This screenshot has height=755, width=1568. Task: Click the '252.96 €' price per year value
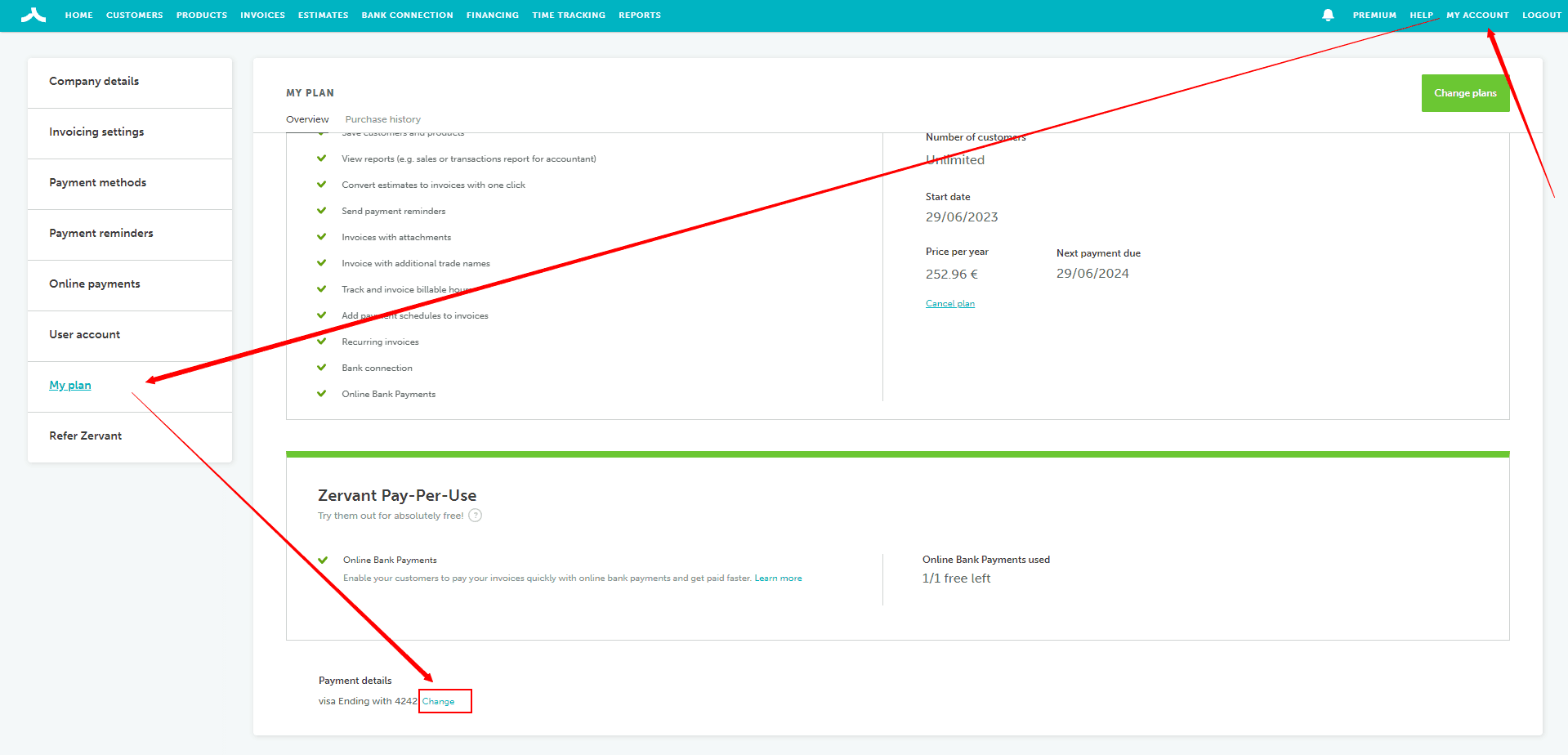click(x=952, y=275)
